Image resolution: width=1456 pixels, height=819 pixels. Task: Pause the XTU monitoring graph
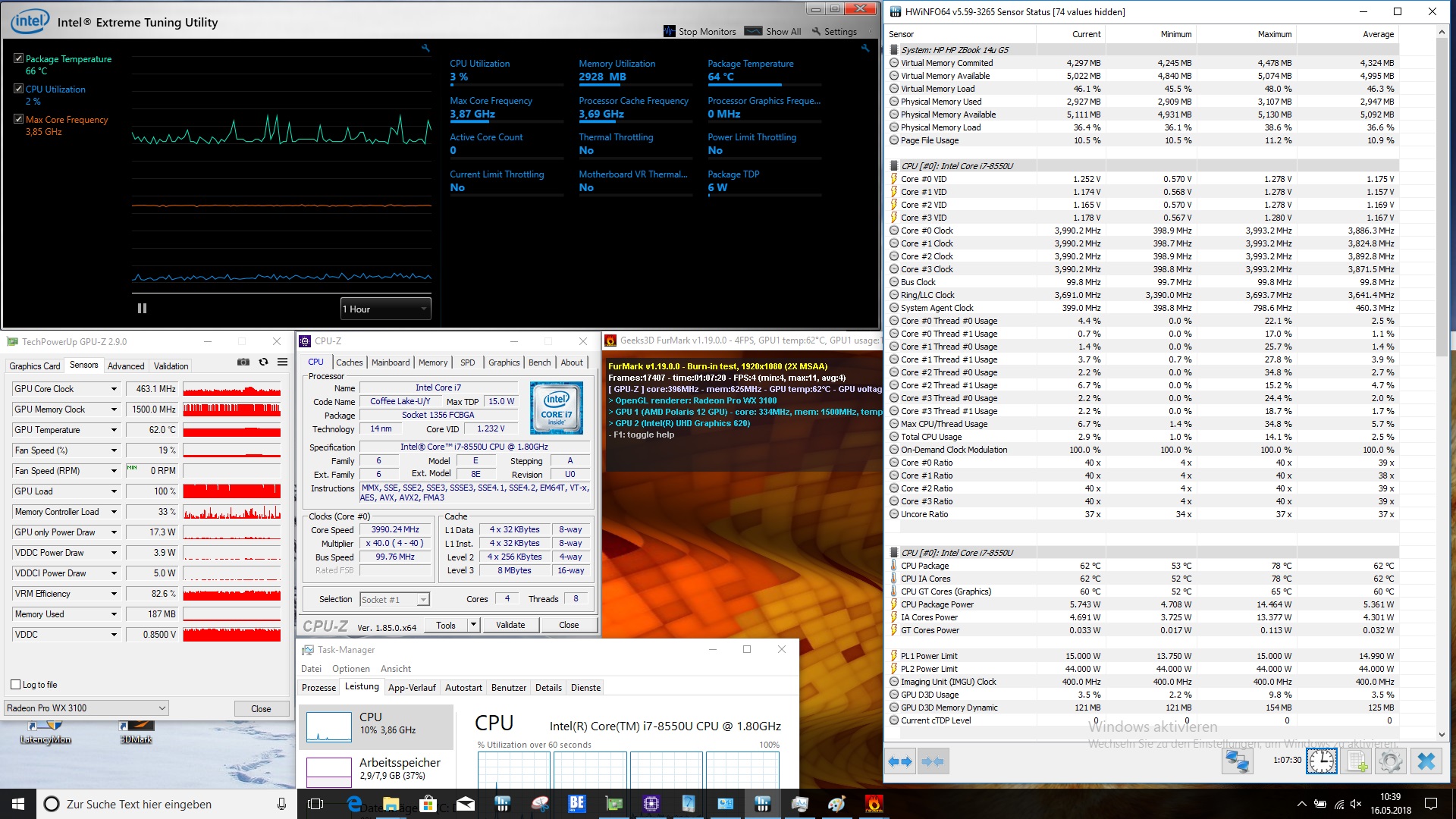click(x=142, y=309)
